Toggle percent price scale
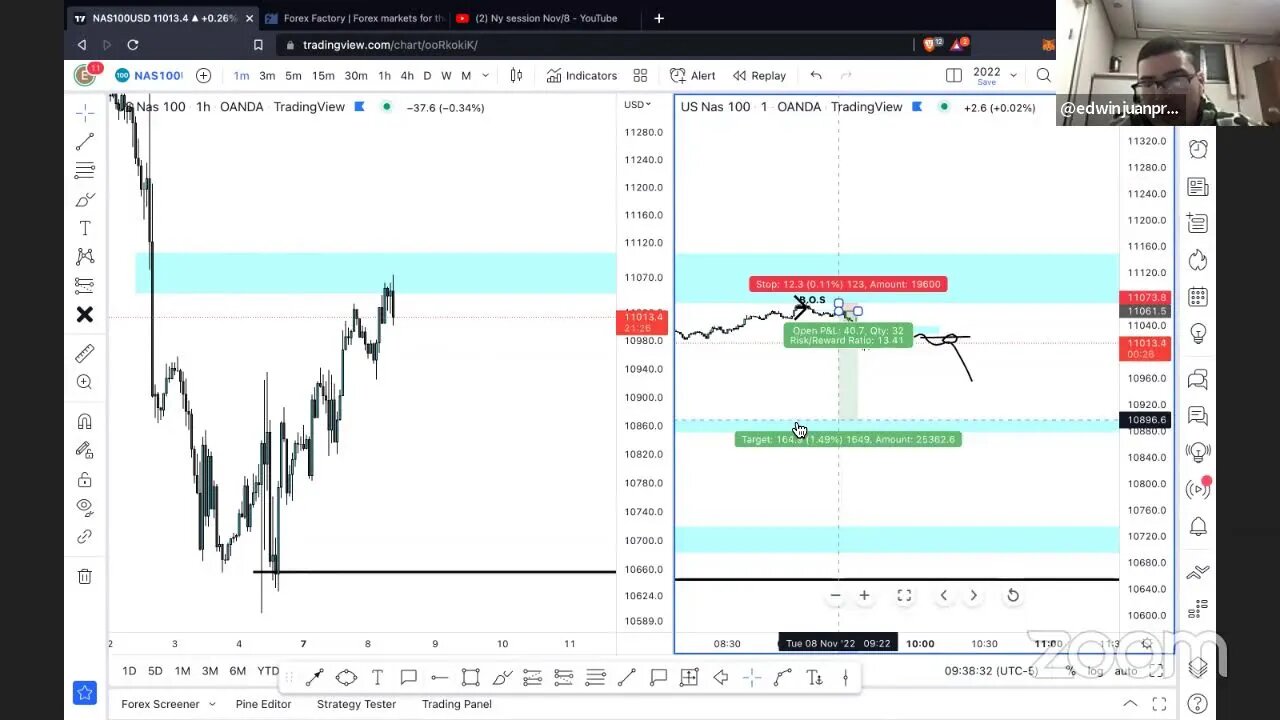Viewport: 1280px width, 720px height. [x=1070, y=671]
